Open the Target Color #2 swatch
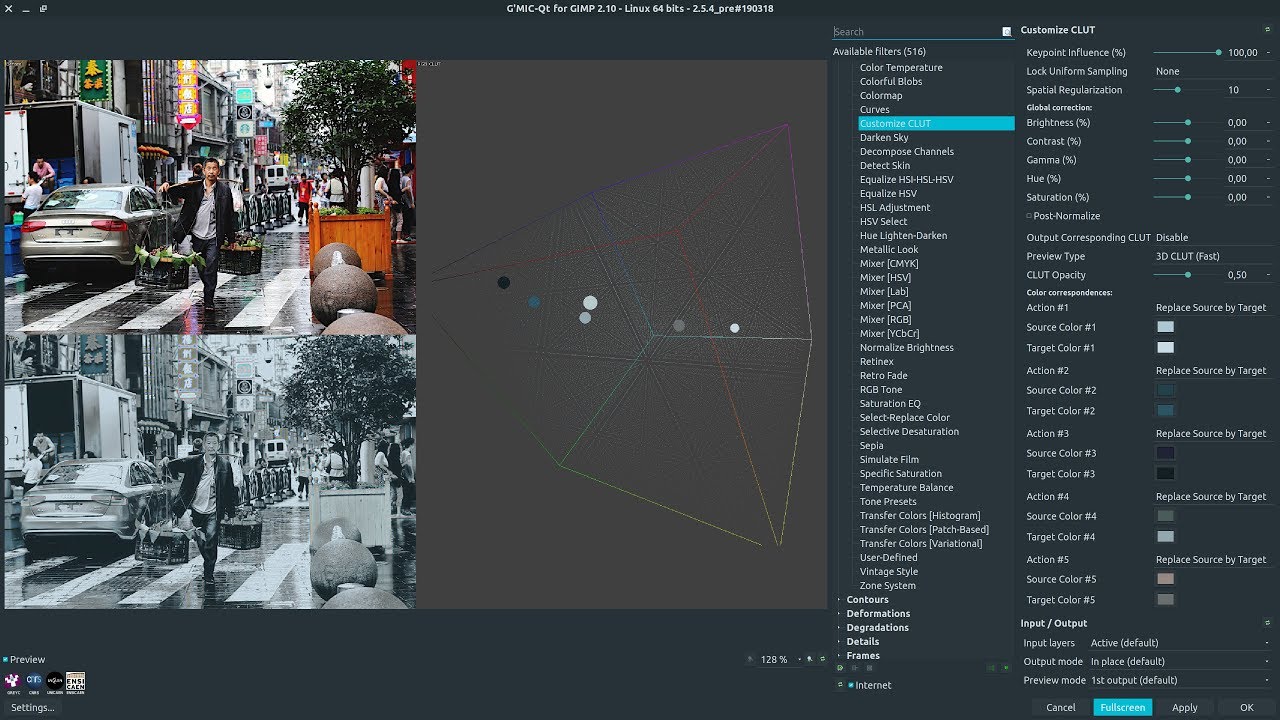The image size is (1280, 720). tap(1165, 411)
